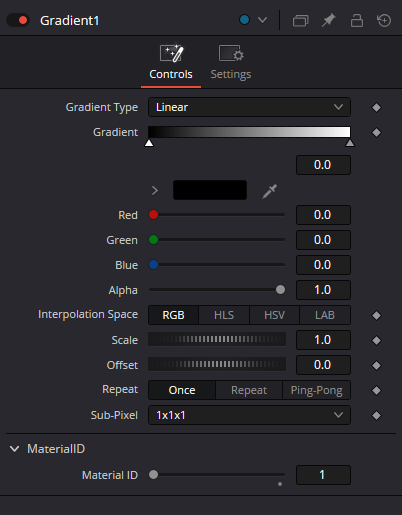Click the Material ID slider handle
Screen dimensions: 402x515
click(153, 474)
